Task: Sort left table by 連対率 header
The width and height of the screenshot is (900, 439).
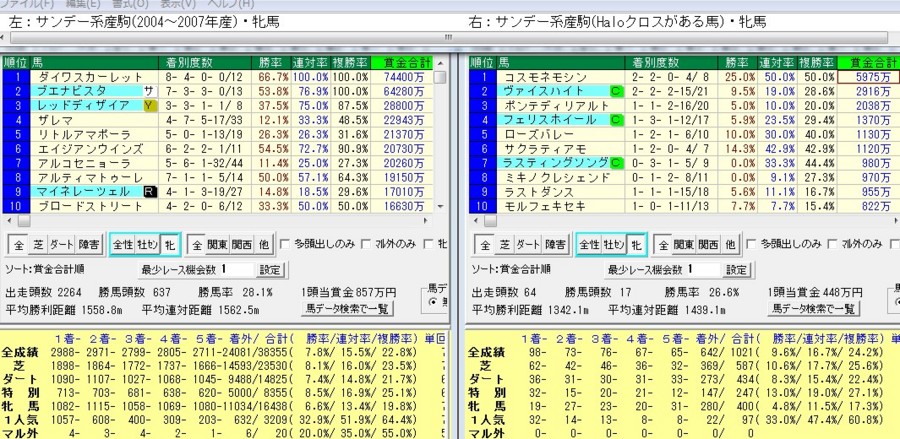Action: pos(310,63)
